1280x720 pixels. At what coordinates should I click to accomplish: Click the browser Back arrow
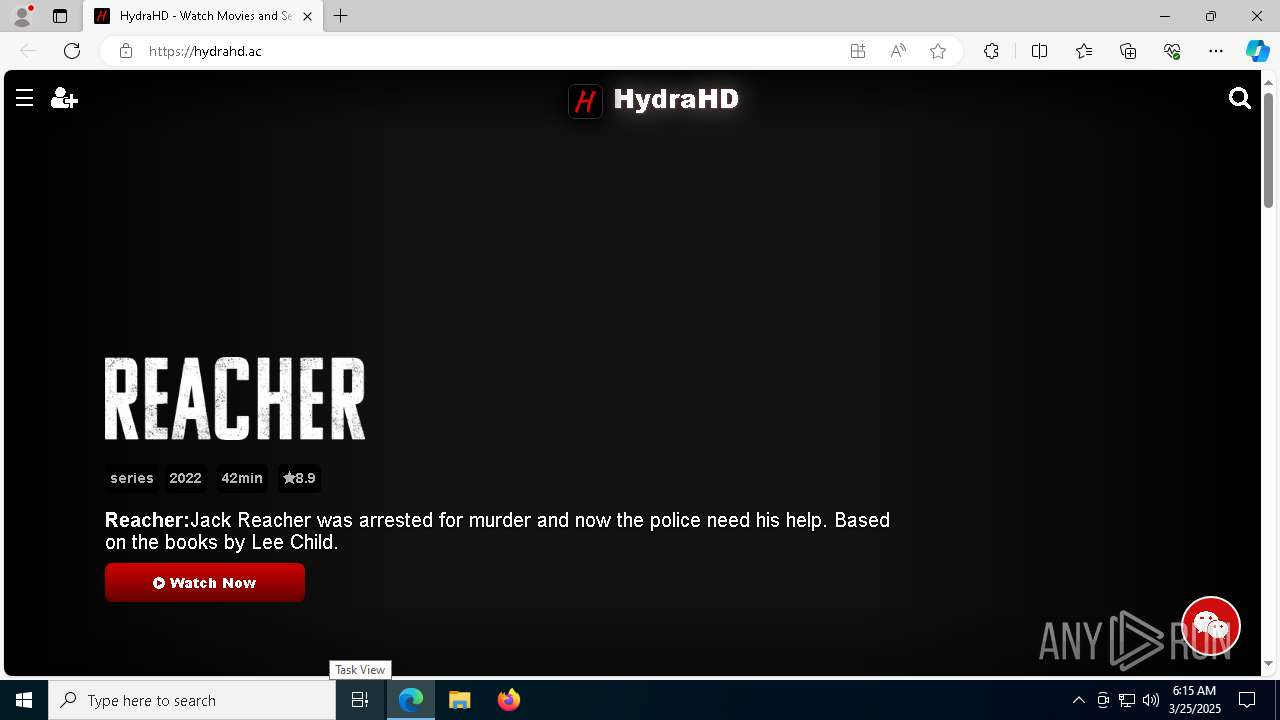(28, 51)
